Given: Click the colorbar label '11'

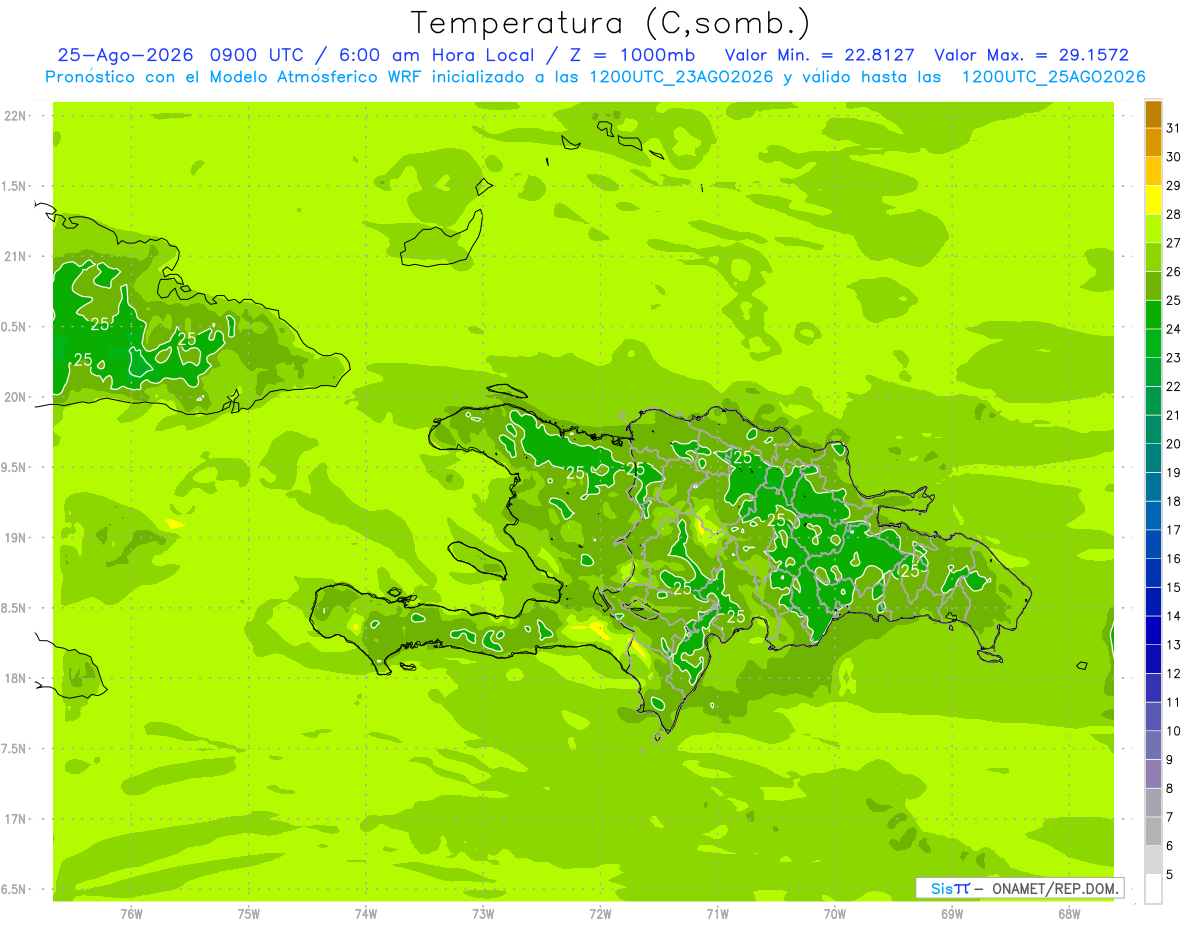Looking at the screenshot, I should pos(1174,702).
